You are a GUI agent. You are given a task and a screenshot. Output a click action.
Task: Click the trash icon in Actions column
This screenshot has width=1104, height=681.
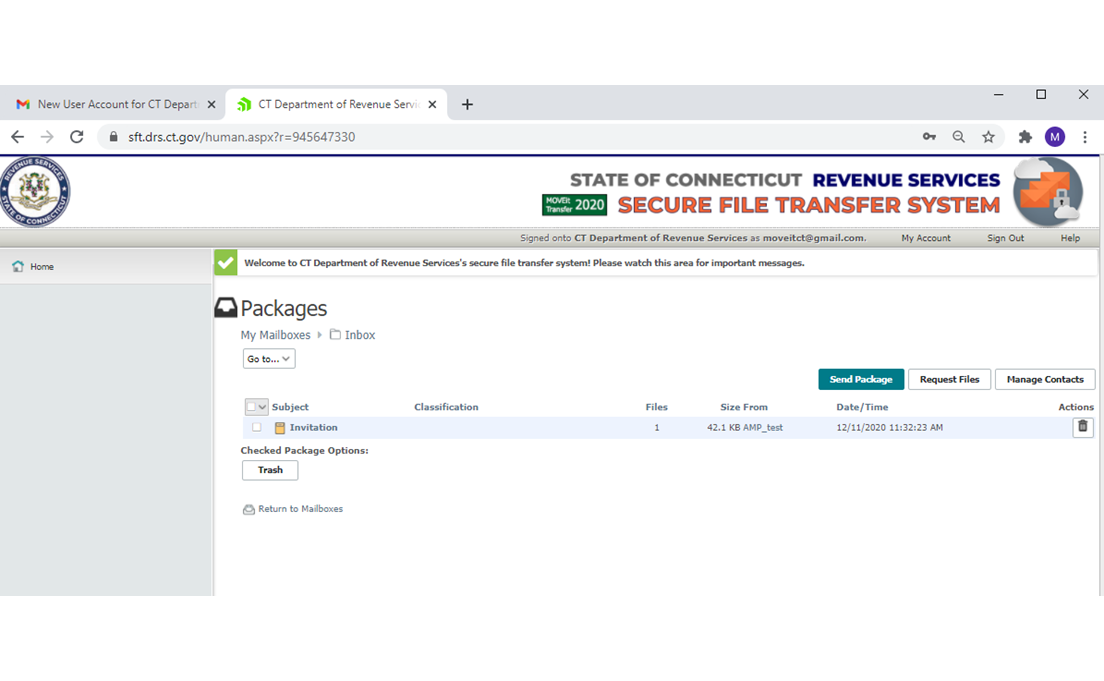point(1082,427)
